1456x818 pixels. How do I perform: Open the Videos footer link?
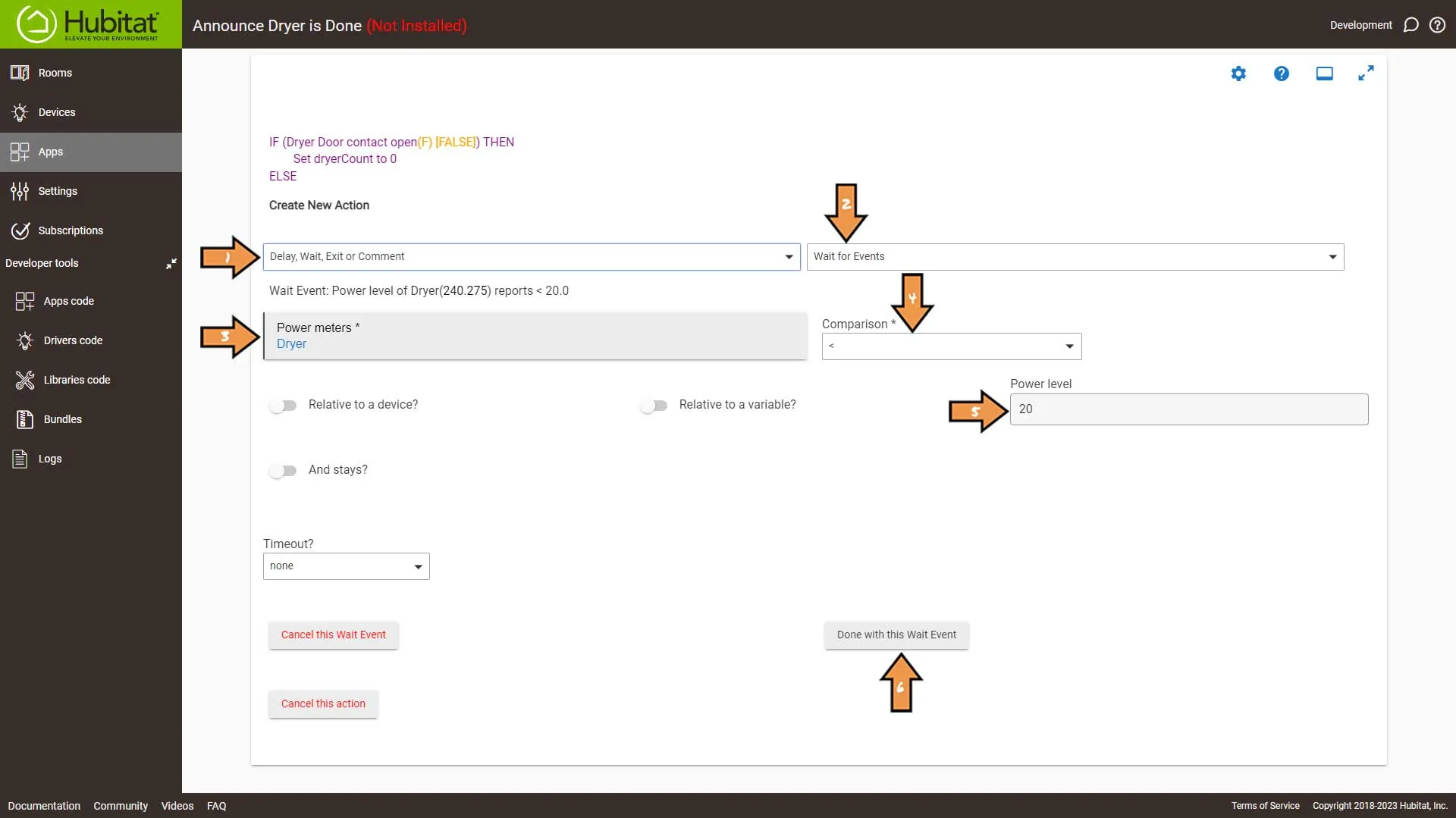177,806
